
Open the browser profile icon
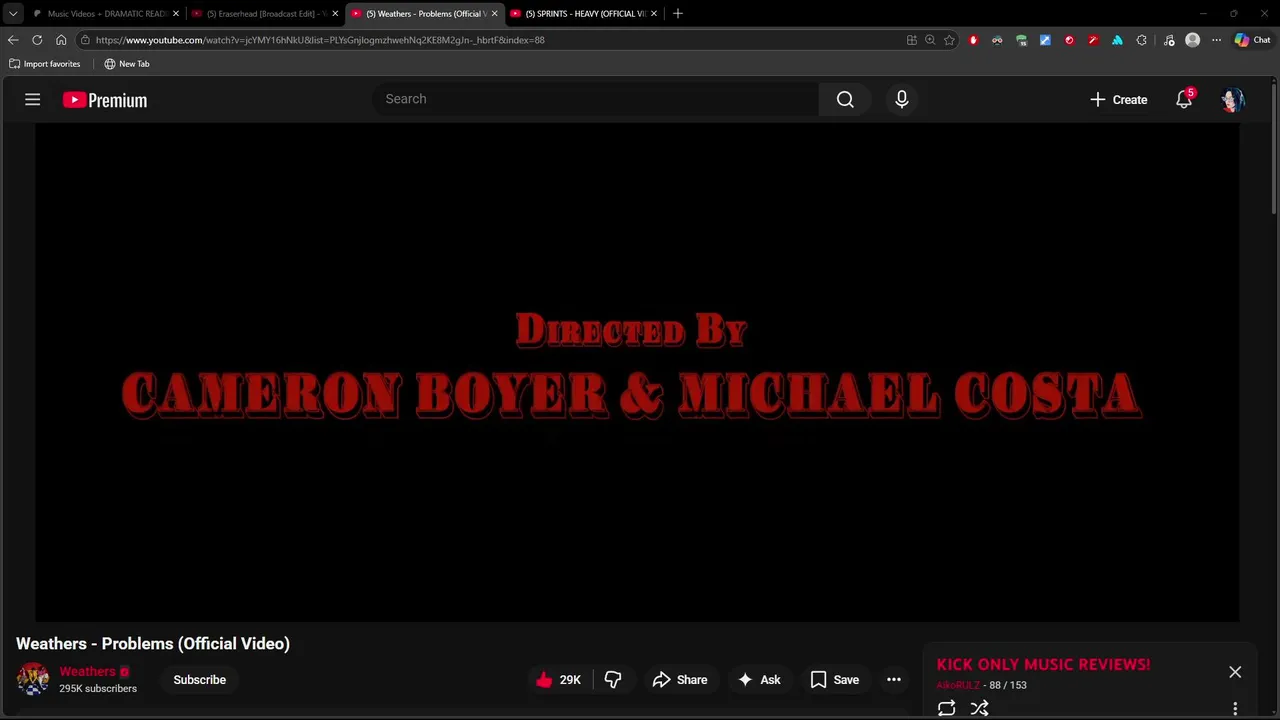click(1192, 40)
